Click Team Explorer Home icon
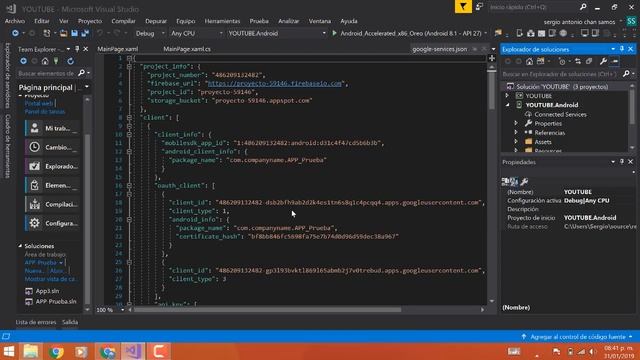The height and width of the screenshot is (360, 640). (x=45, y=61)
